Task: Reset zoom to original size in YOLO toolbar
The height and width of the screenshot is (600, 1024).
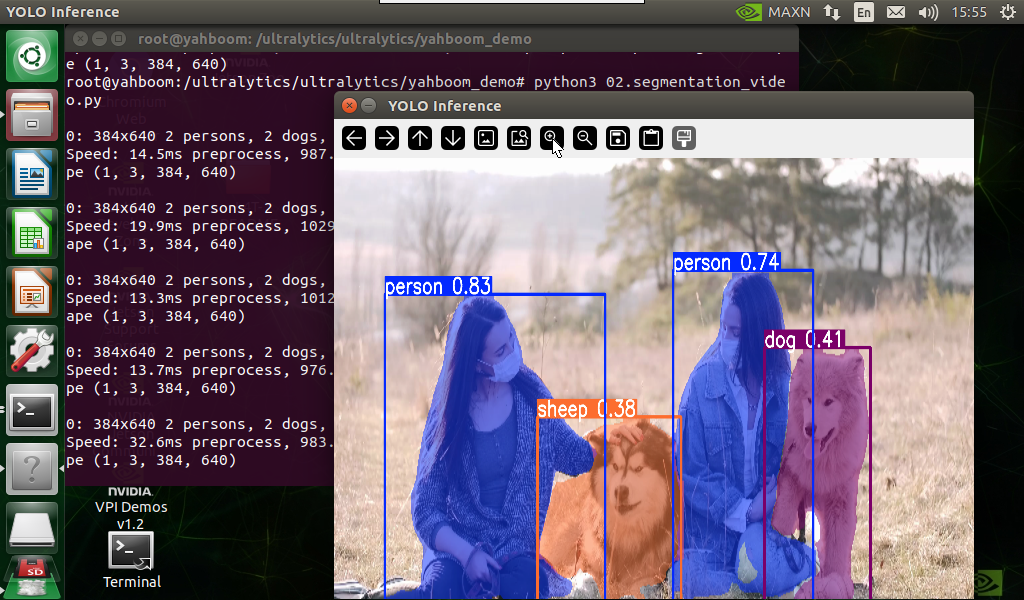Action: pos(486,138)
